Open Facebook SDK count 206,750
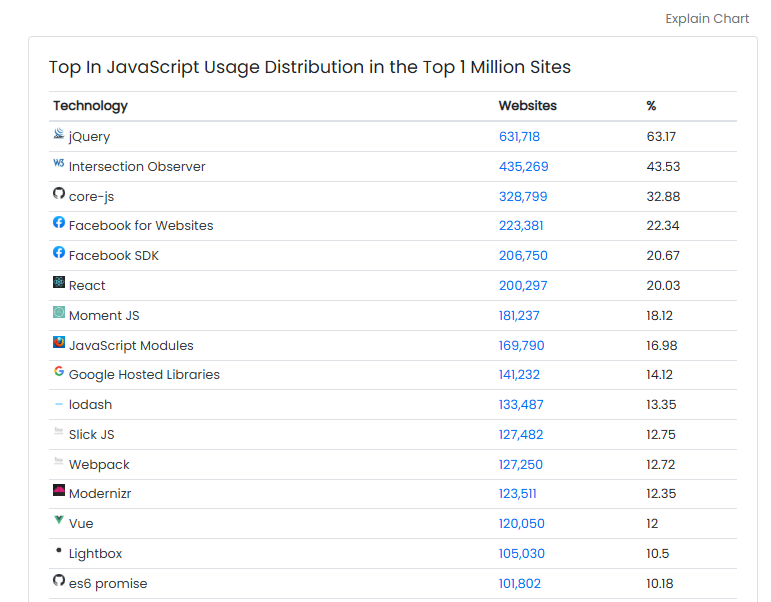 tap(523, 255)
